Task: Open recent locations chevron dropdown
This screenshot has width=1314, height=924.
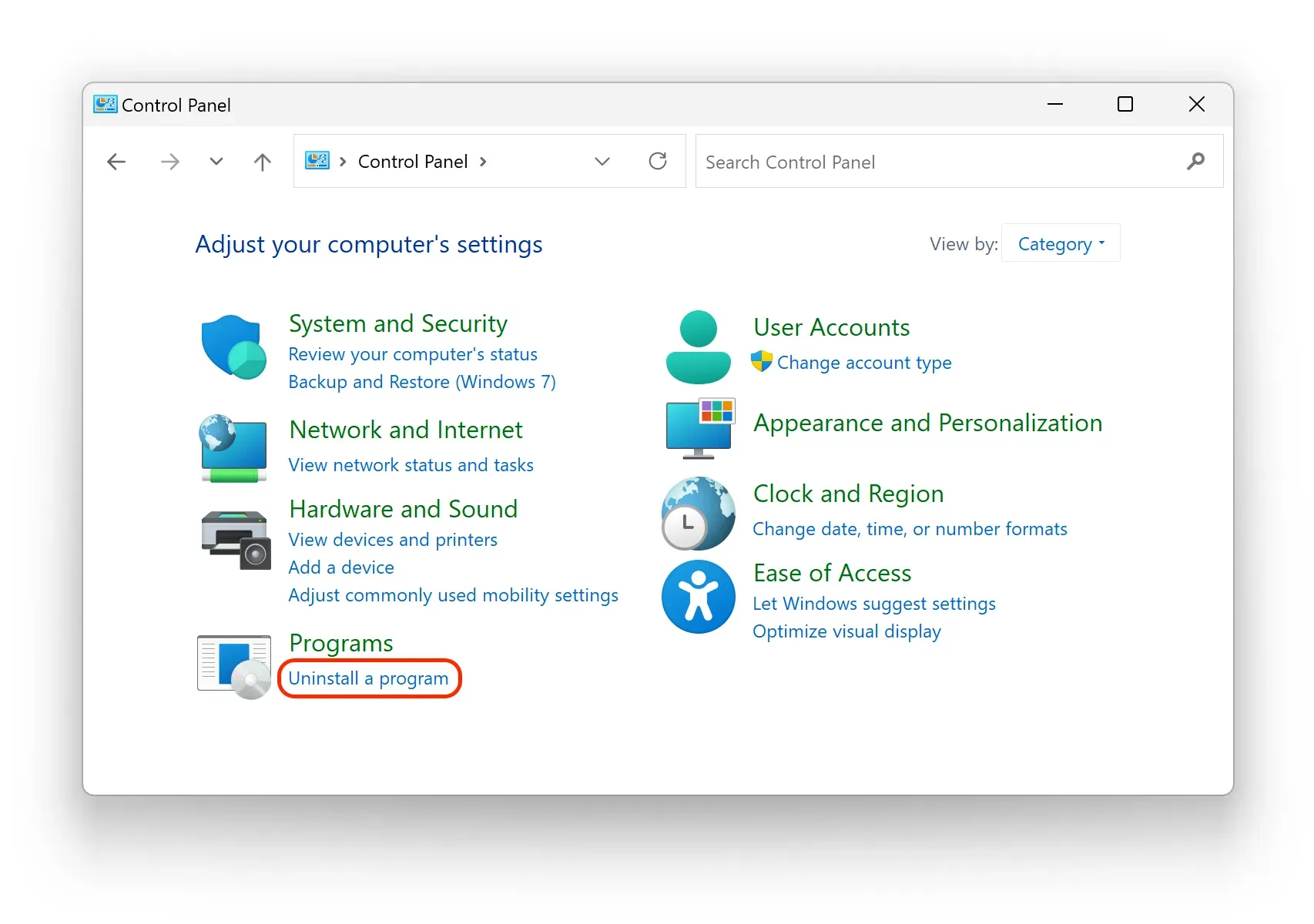Action: [216, 162]
